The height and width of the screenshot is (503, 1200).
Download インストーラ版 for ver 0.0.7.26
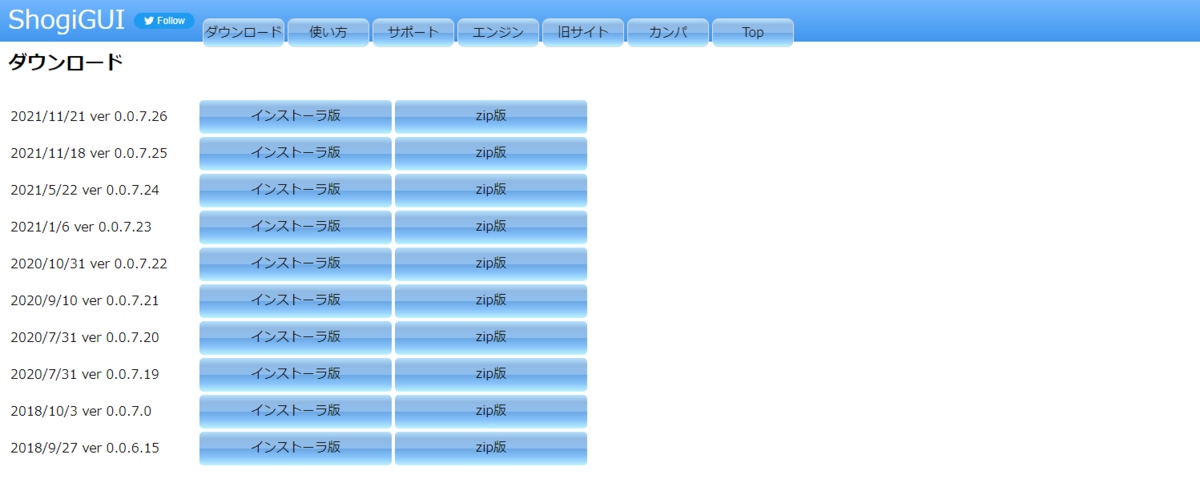[295, 116]
